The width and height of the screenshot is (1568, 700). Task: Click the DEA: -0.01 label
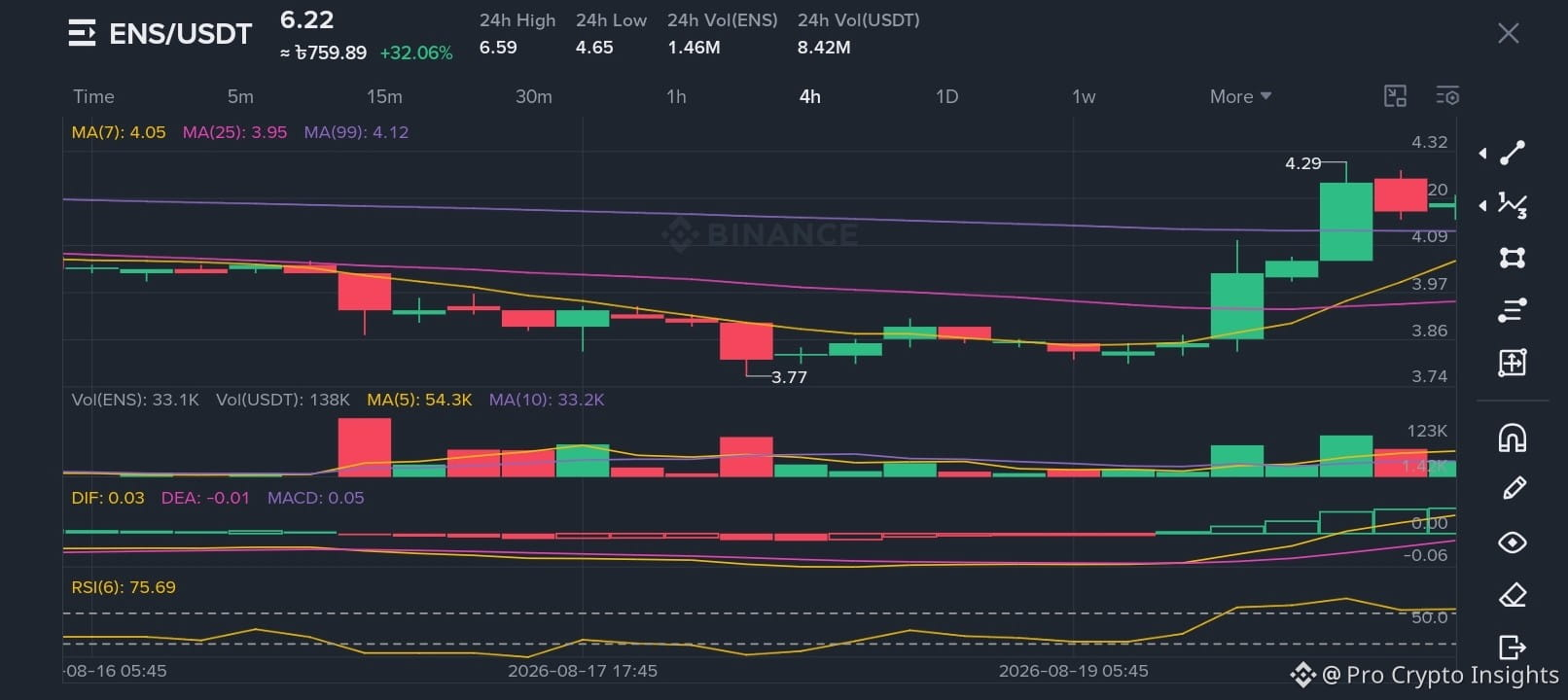tap(205, 498)
